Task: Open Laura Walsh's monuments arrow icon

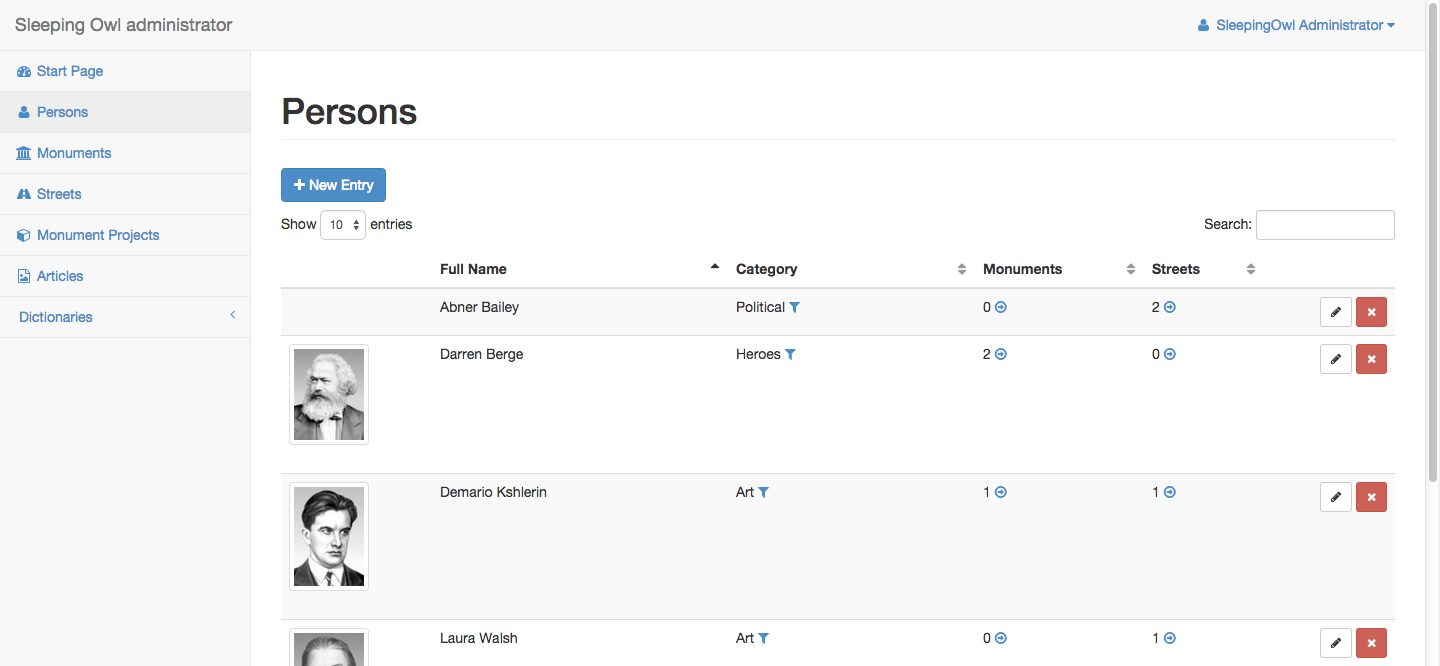Action: [x=1001, y=639]
